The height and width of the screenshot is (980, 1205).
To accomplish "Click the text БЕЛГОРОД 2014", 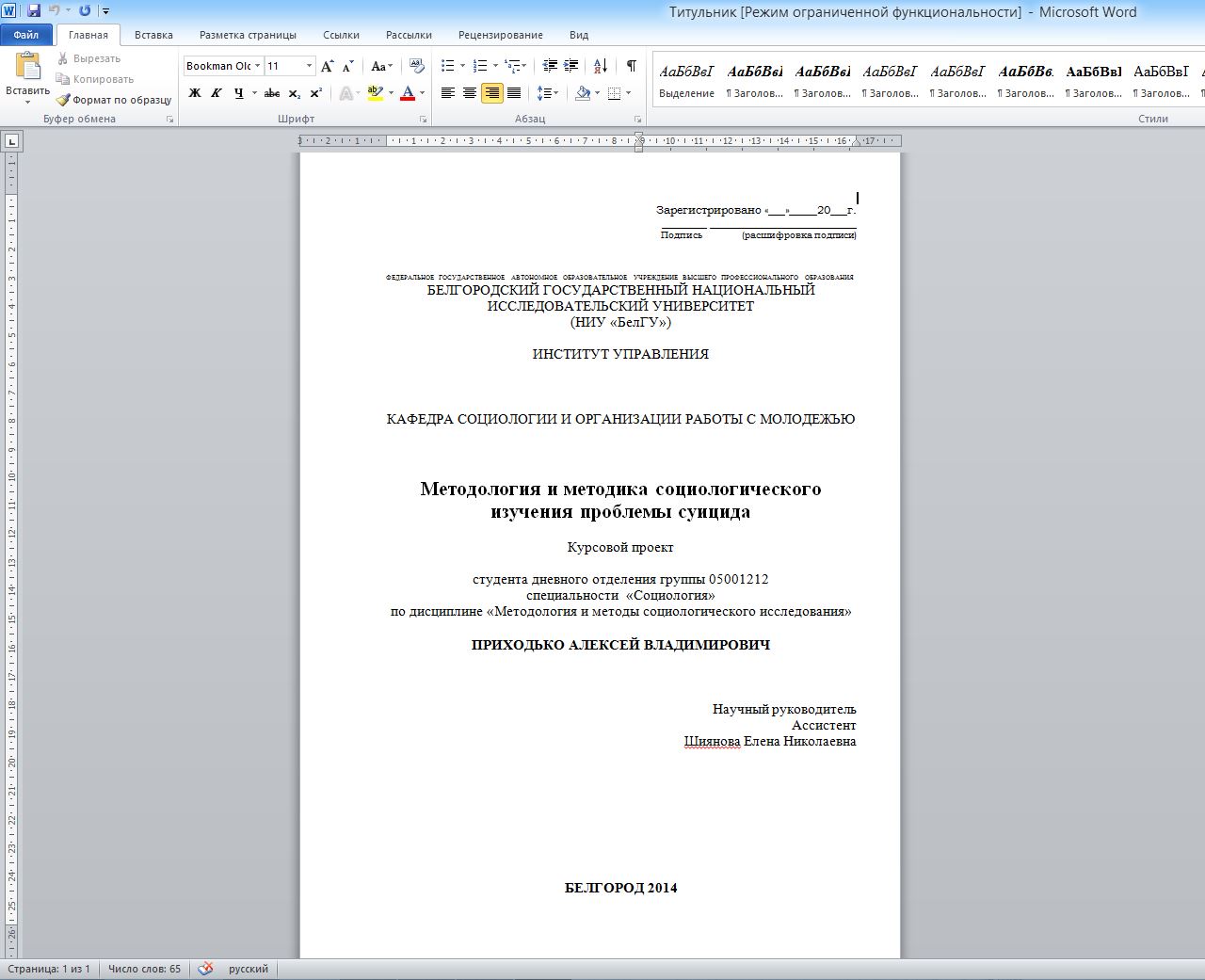I will click(620, 888).
